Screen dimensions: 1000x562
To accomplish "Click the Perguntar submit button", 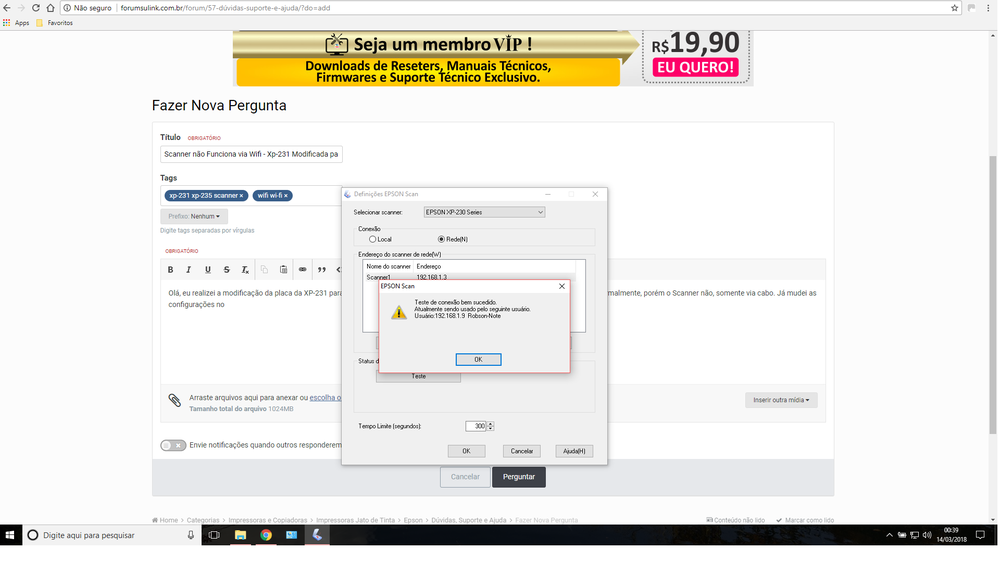I will tap(518, 477).
